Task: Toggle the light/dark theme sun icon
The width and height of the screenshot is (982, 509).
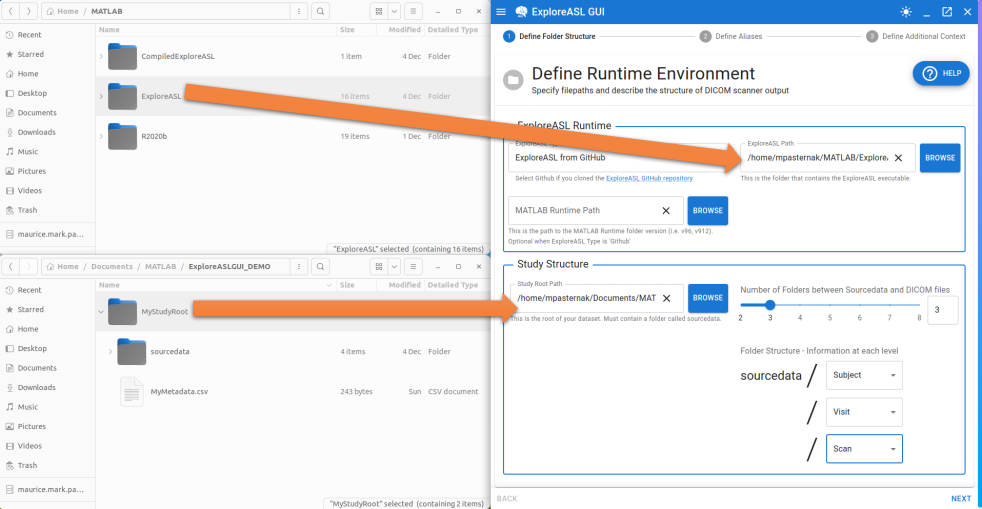Action: coord(906,12)
